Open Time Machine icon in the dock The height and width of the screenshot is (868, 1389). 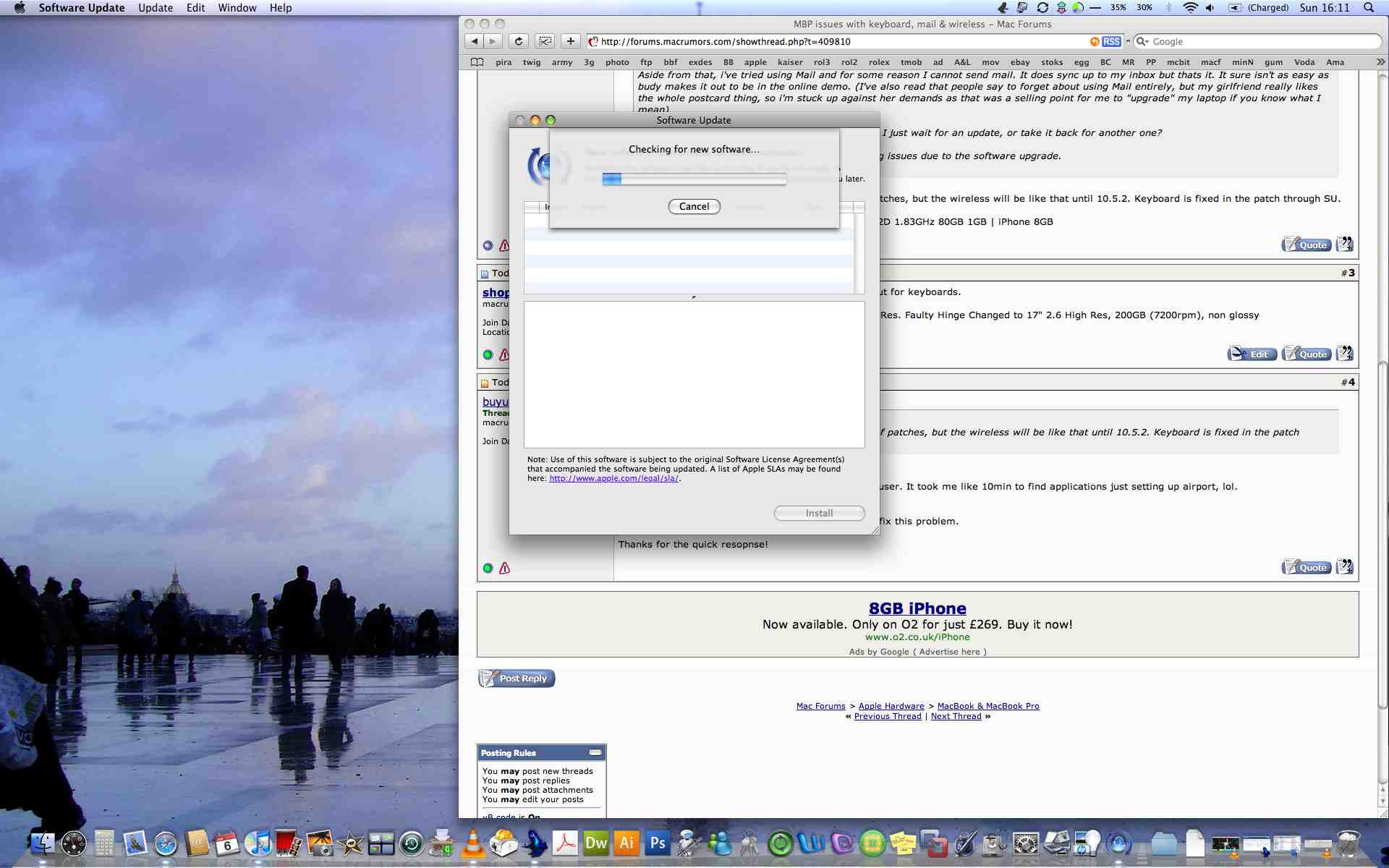412,843
